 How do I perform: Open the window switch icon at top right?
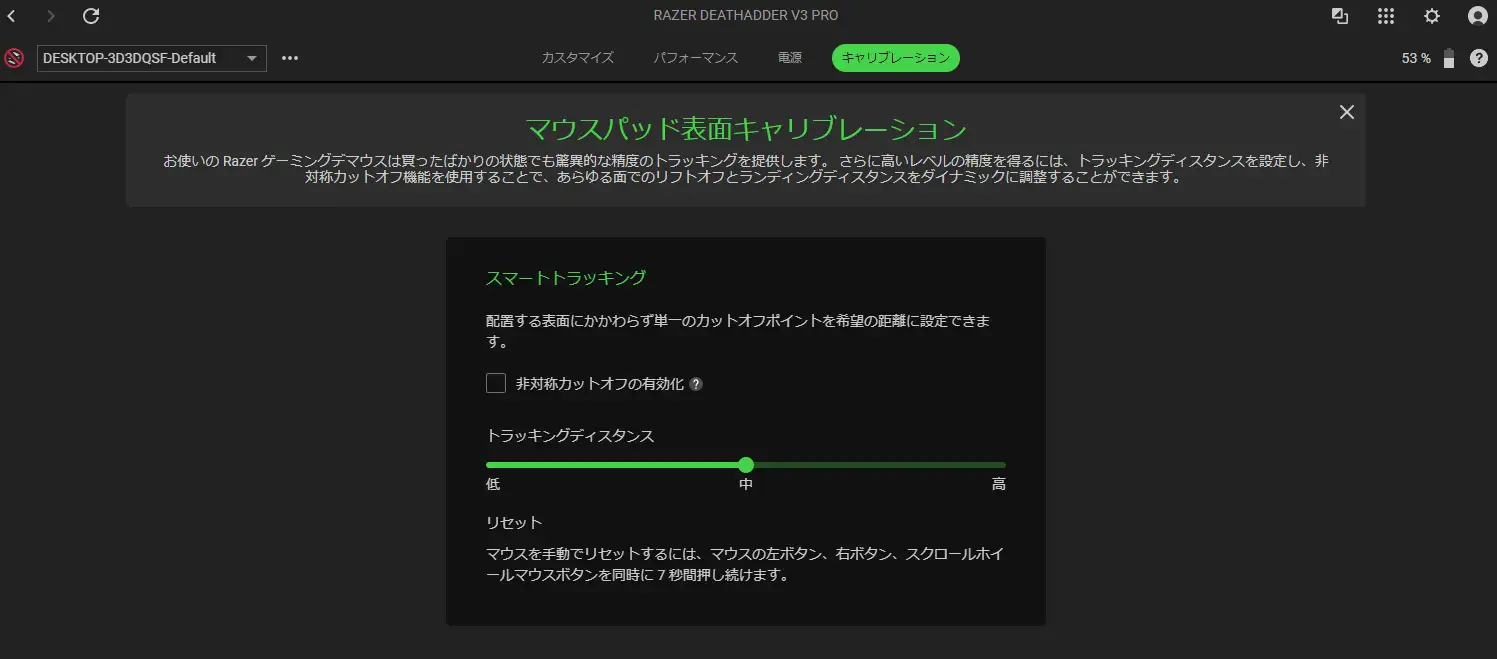pyautogui.click(x=1340, y=16)
